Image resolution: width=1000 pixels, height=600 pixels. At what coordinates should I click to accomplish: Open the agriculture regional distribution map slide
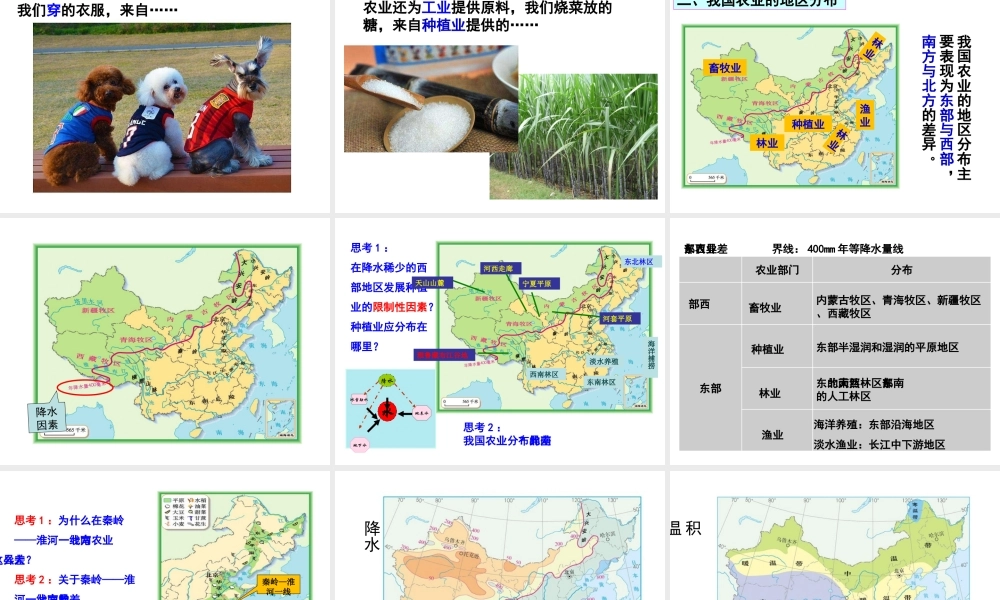pyautogui.click(x=835, y=105)
